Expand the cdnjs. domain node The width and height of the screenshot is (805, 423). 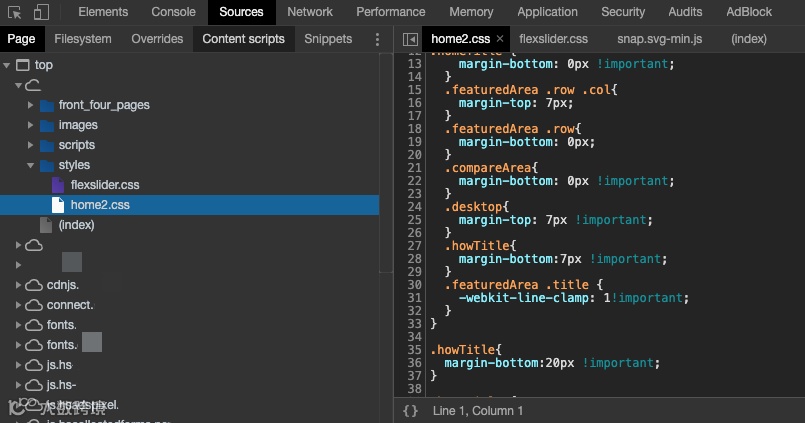click(x=19, y=285)
